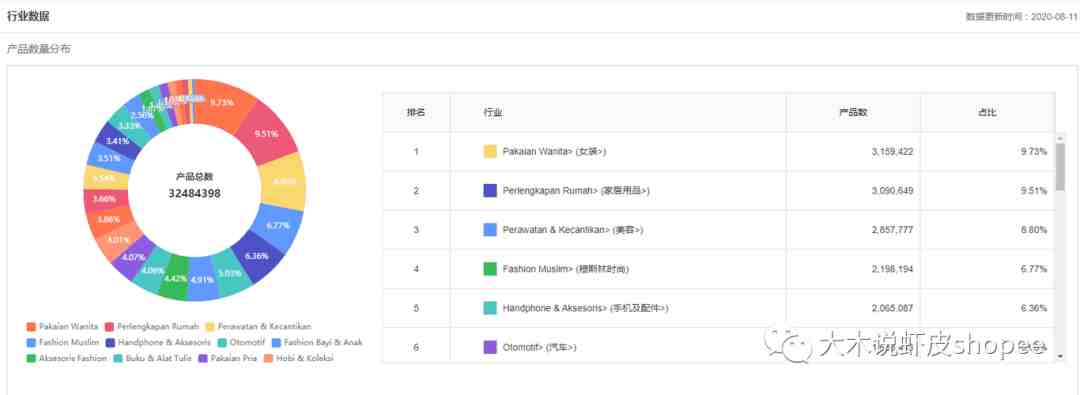The height and width of the screenshot is (395, 1080).
Task: Toggle Pakaian Wanita legend entry
Action: click(62, 326)
